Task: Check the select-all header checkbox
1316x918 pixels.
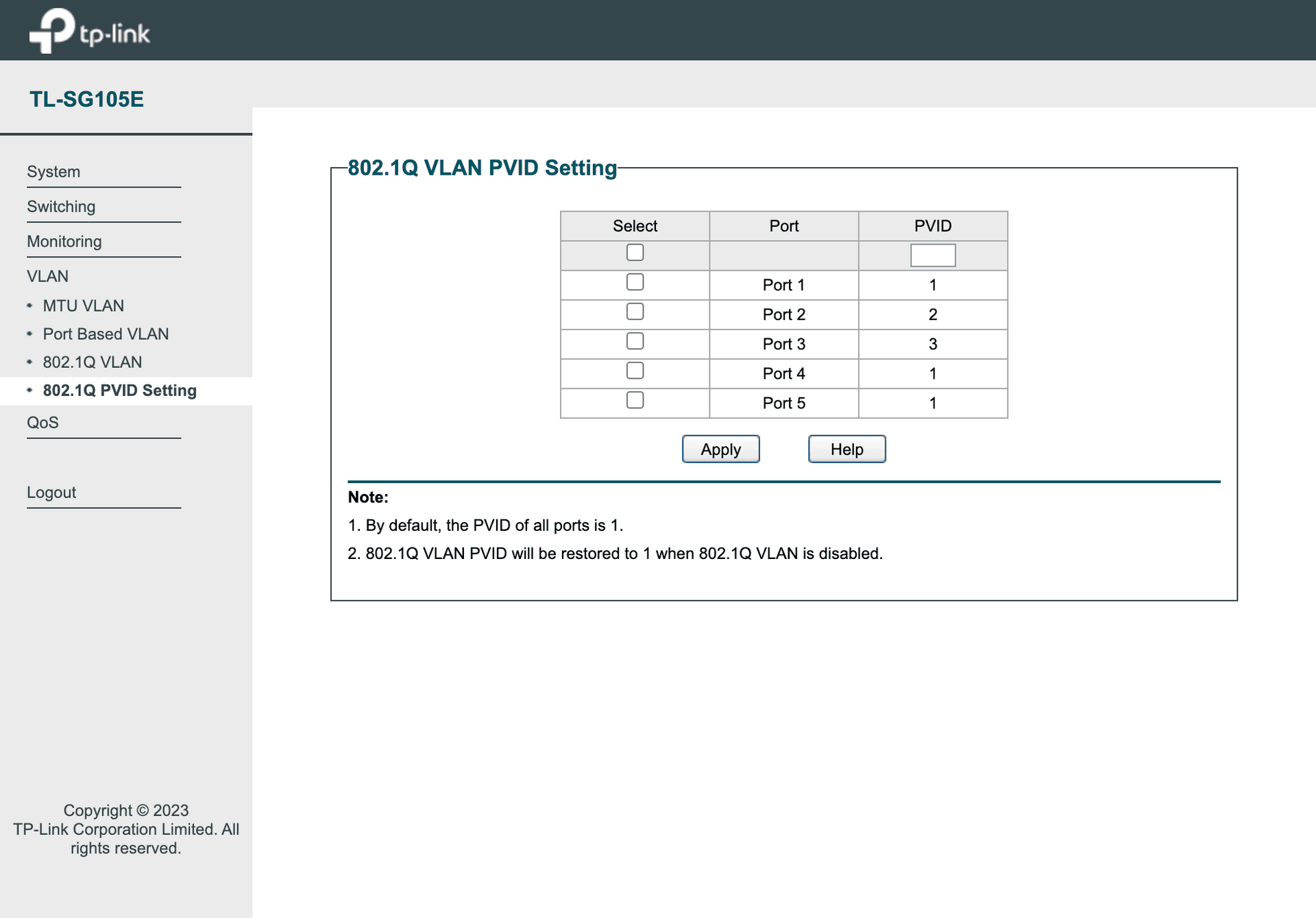Action: pos(635,253)
